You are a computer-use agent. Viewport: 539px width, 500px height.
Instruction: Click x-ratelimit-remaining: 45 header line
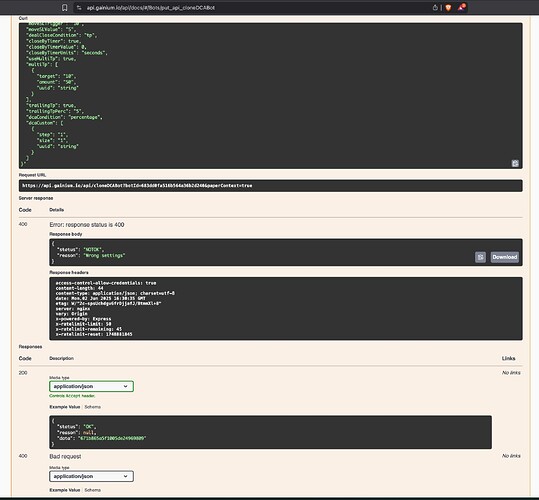[x=89, y=329]
